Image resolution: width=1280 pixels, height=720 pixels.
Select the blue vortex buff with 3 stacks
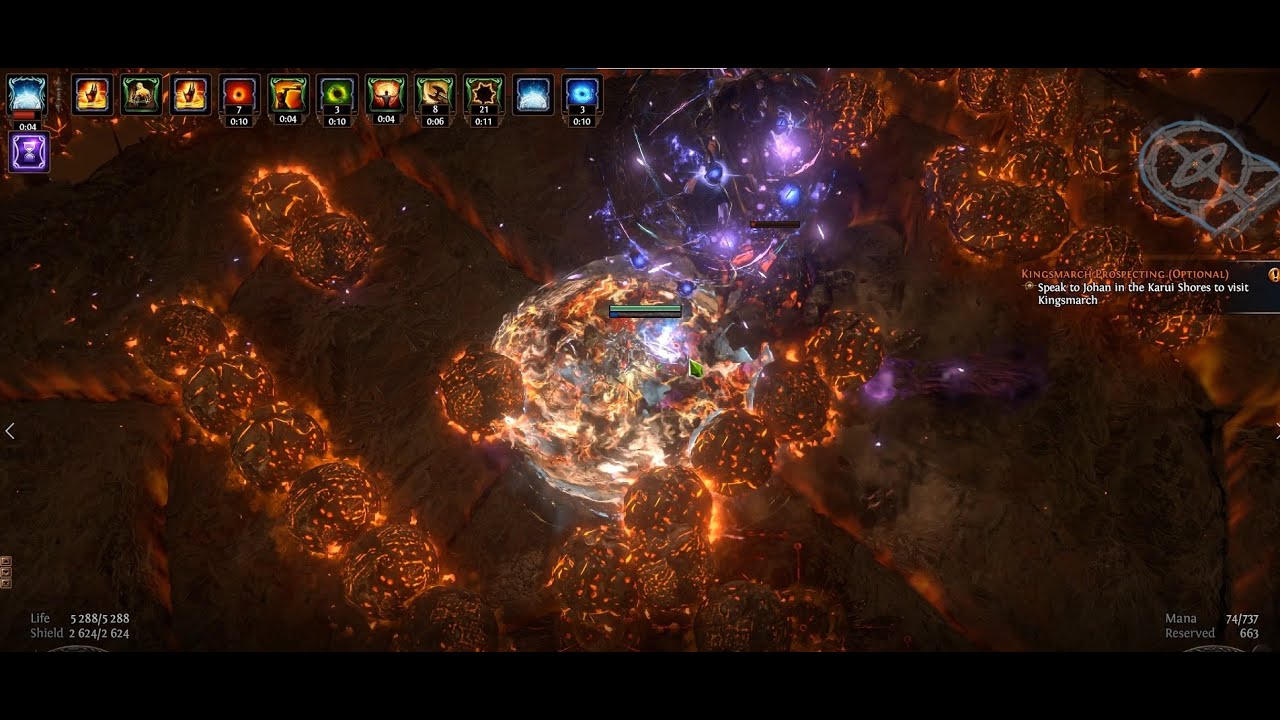582,94
